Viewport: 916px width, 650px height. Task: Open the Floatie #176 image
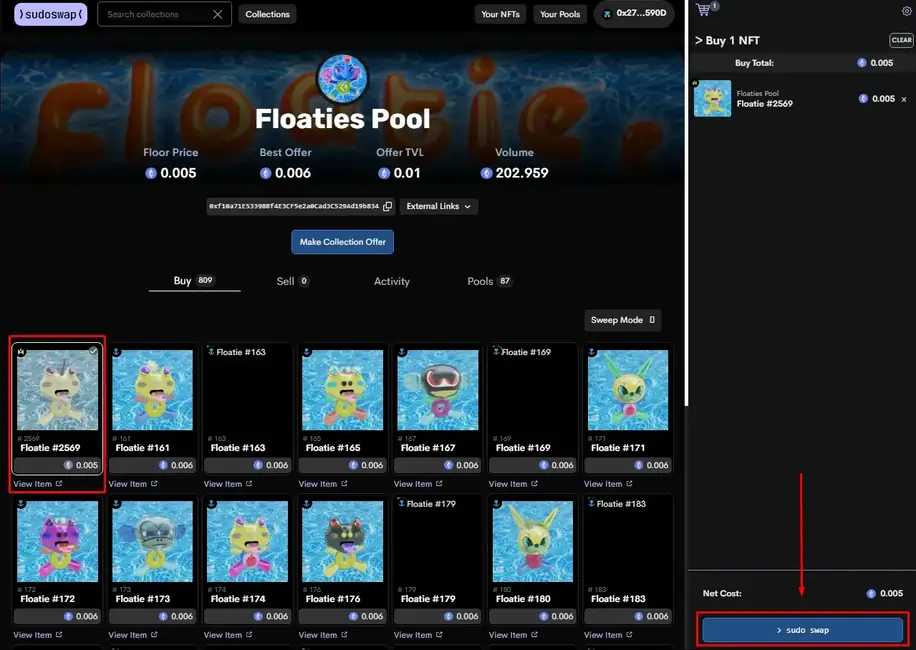click(x=343, y=541)
